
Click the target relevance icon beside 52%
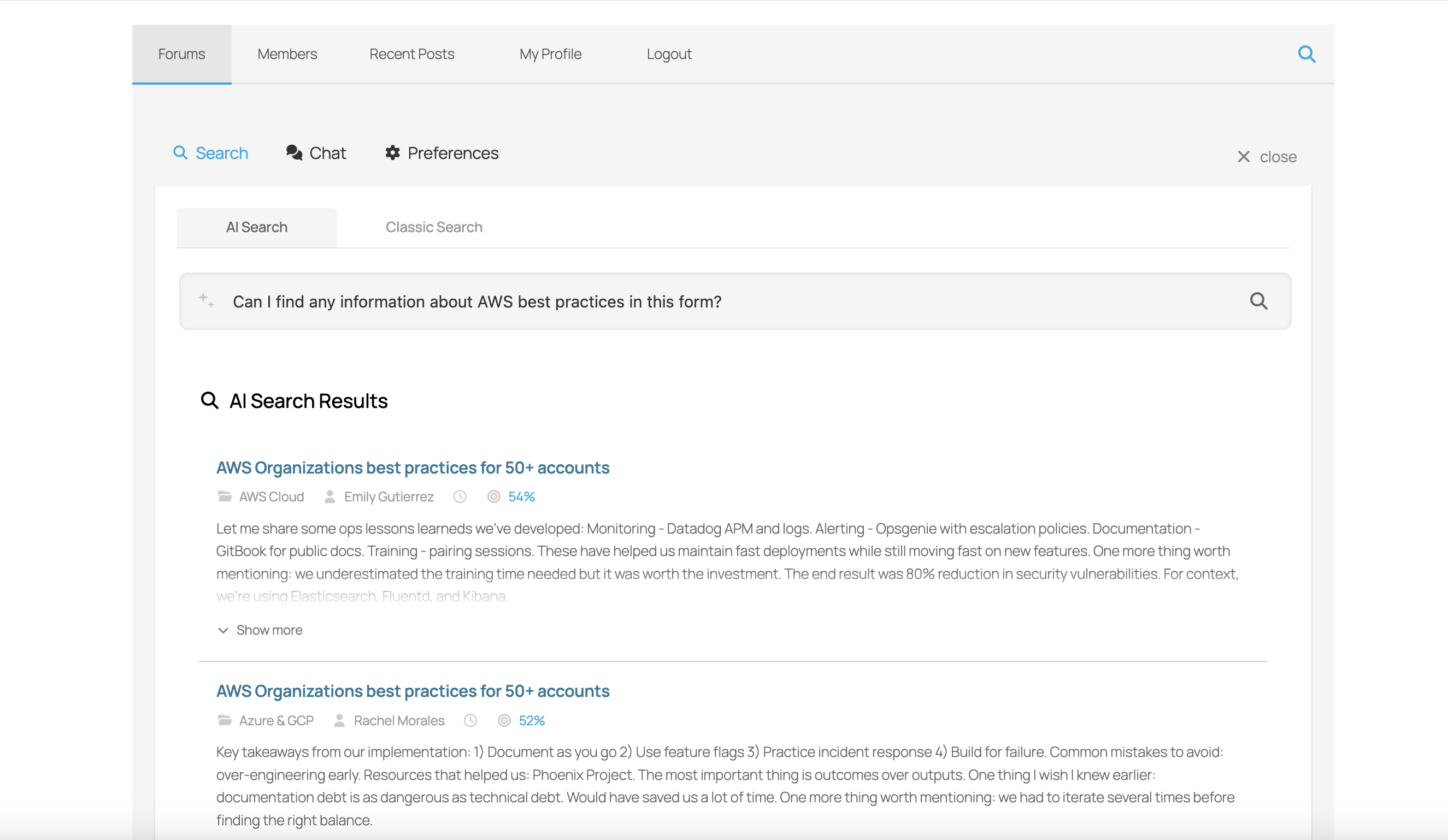click(504, 720)
